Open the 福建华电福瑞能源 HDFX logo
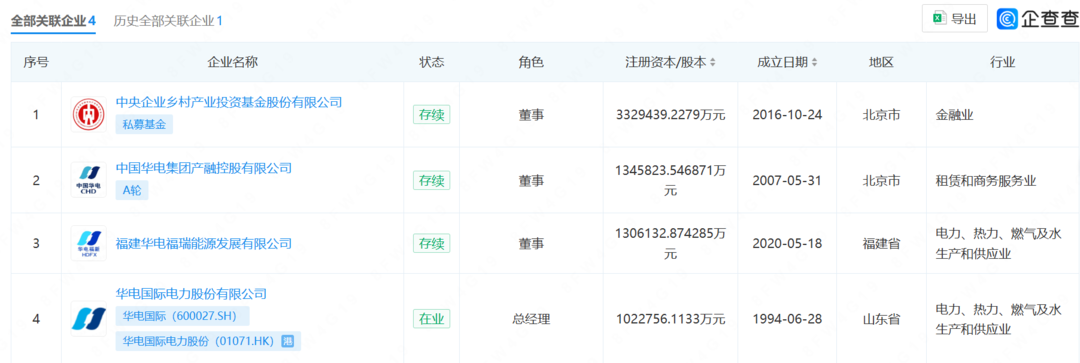This screenshot has height=363, width=1080. click(x=89, y=243)
